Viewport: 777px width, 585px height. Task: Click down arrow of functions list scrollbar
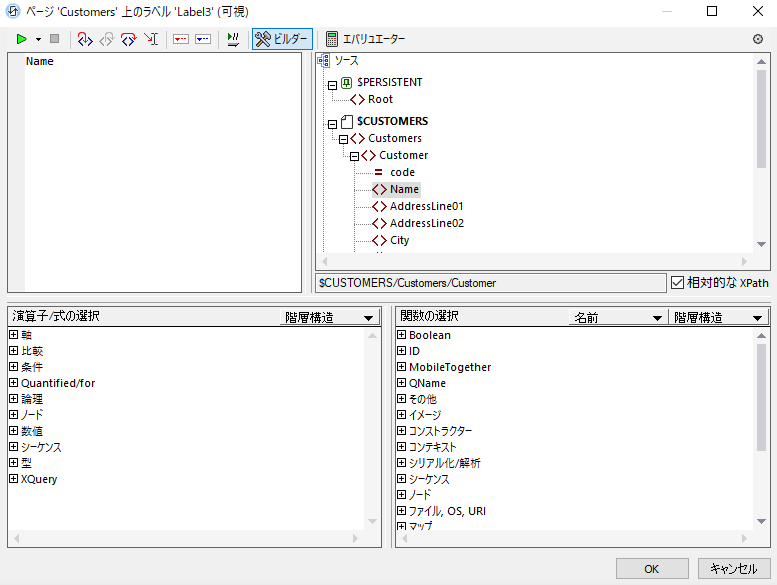coord(762,521)
